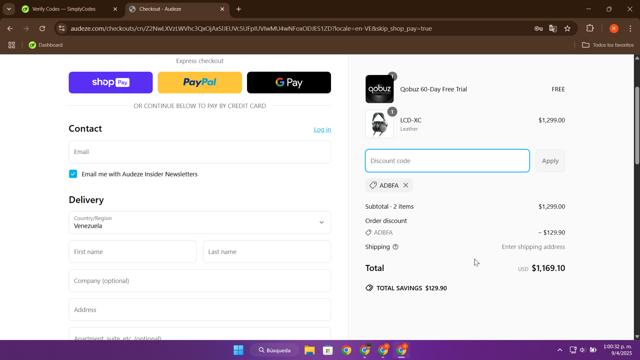This screenshot has width=640, height=360.
Task: Open site information icon in address bar
Action: coord(62,29)
